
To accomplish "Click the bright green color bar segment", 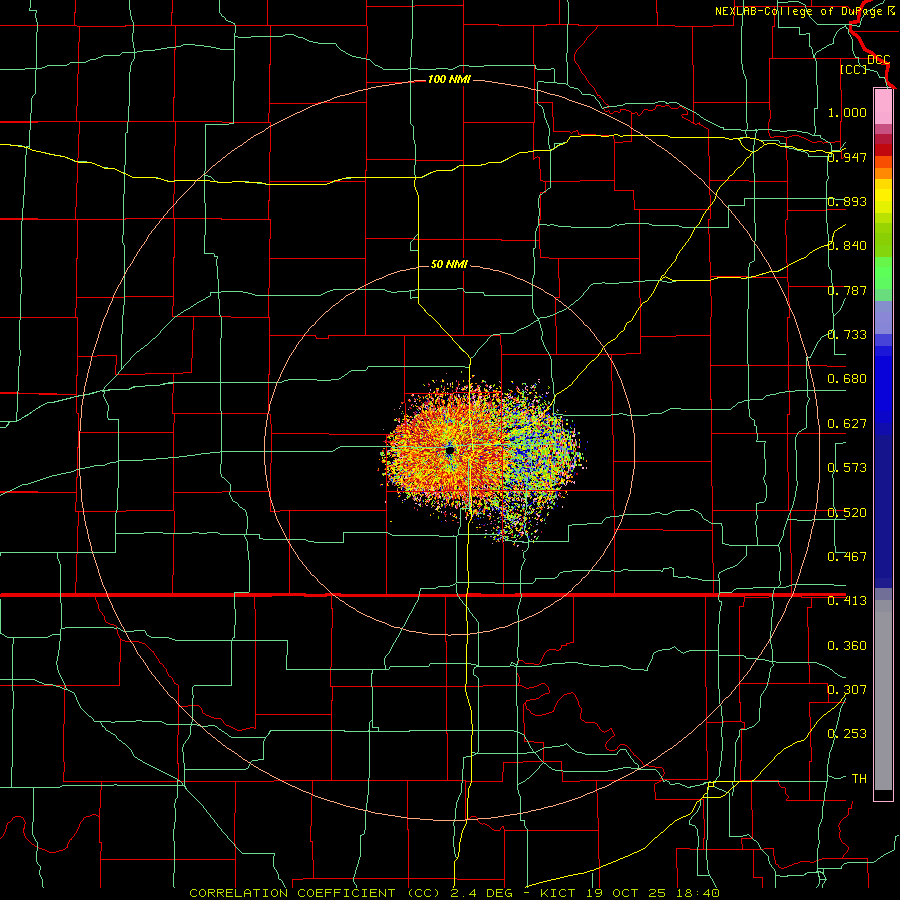I will point(883,273).
